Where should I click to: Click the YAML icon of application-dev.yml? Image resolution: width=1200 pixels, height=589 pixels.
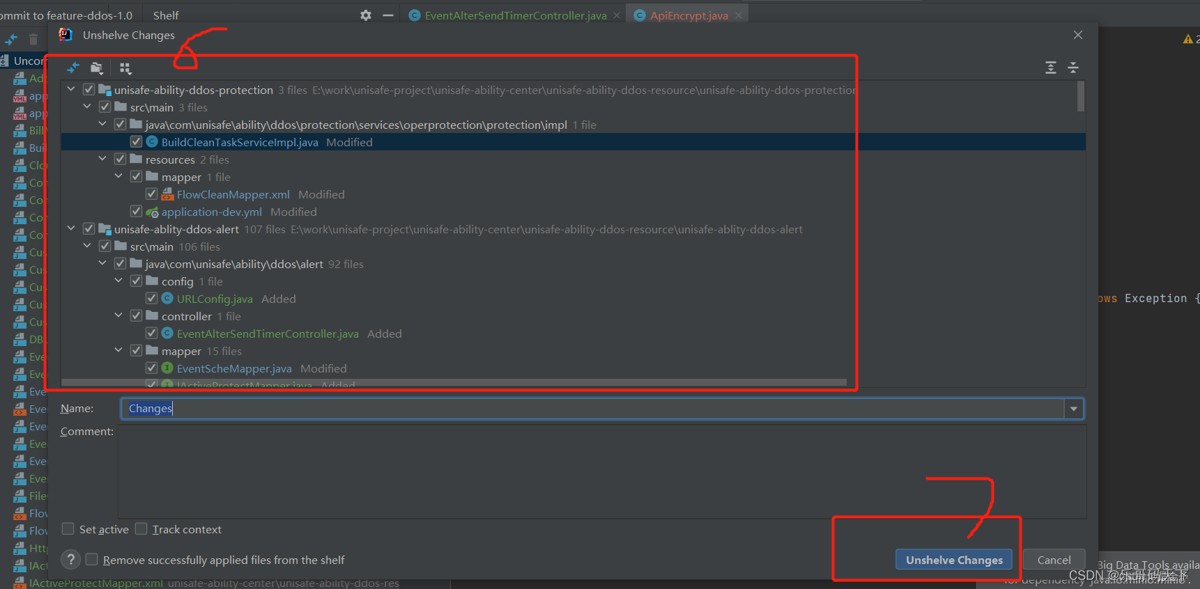coord(152,212)
